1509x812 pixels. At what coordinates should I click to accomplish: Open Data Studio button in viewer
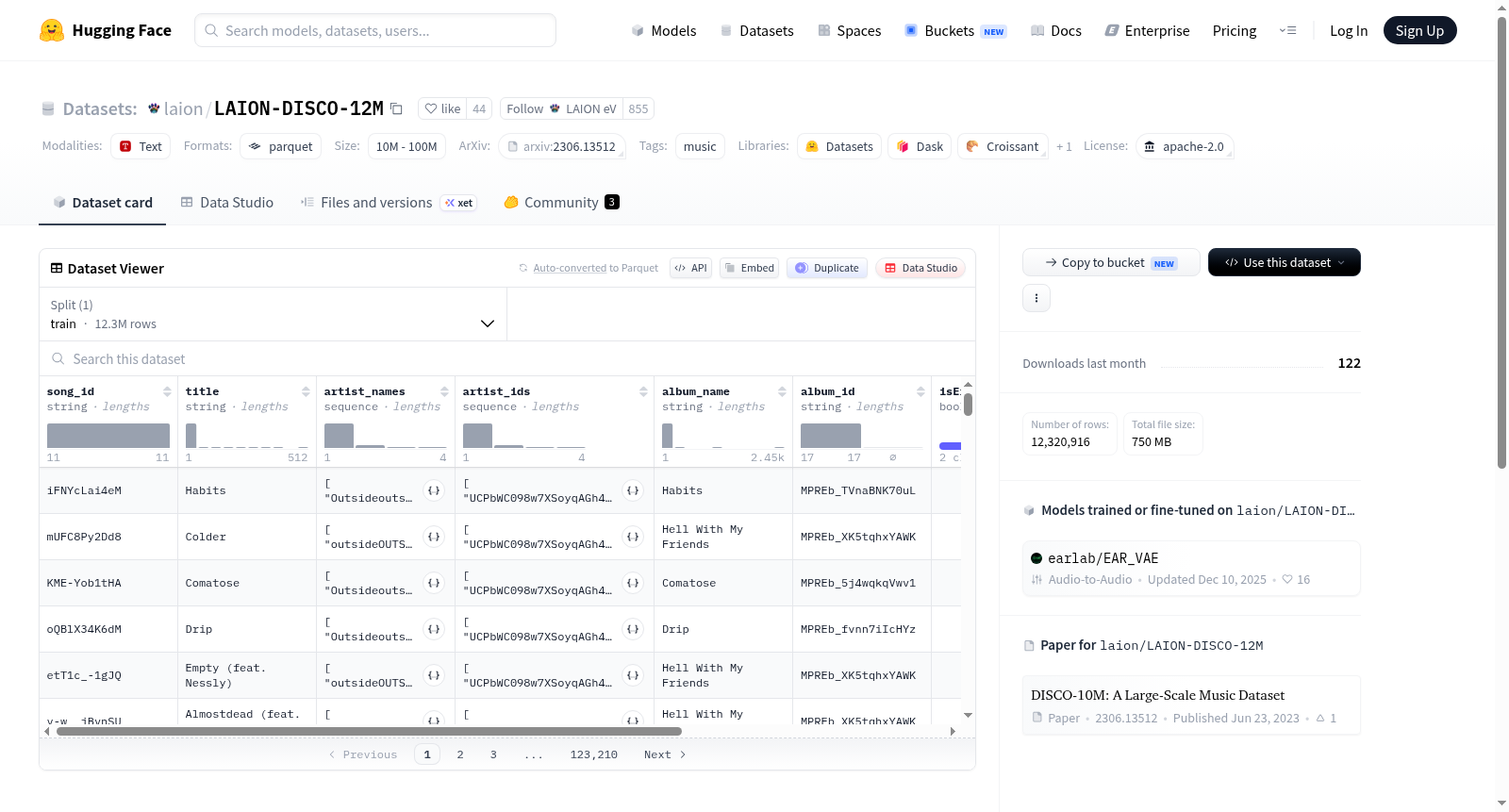point(920,268)
